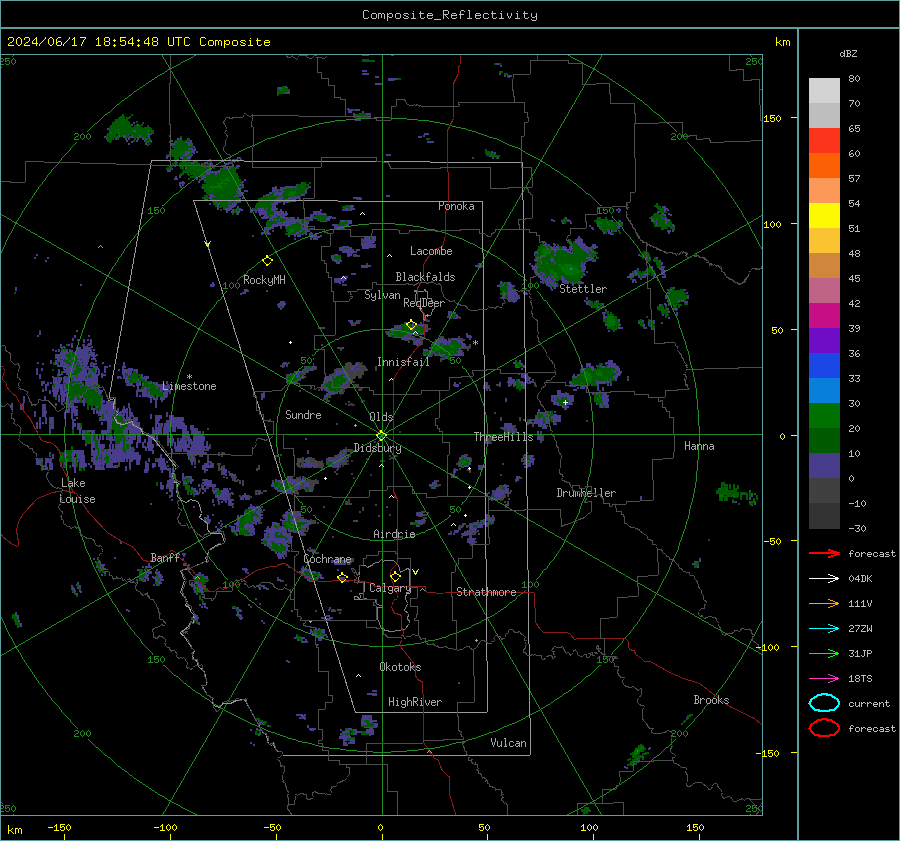Screen dimensions: 900x841
Task: Click the white plus marker west of Hanna
Action: tap(565, 402)
